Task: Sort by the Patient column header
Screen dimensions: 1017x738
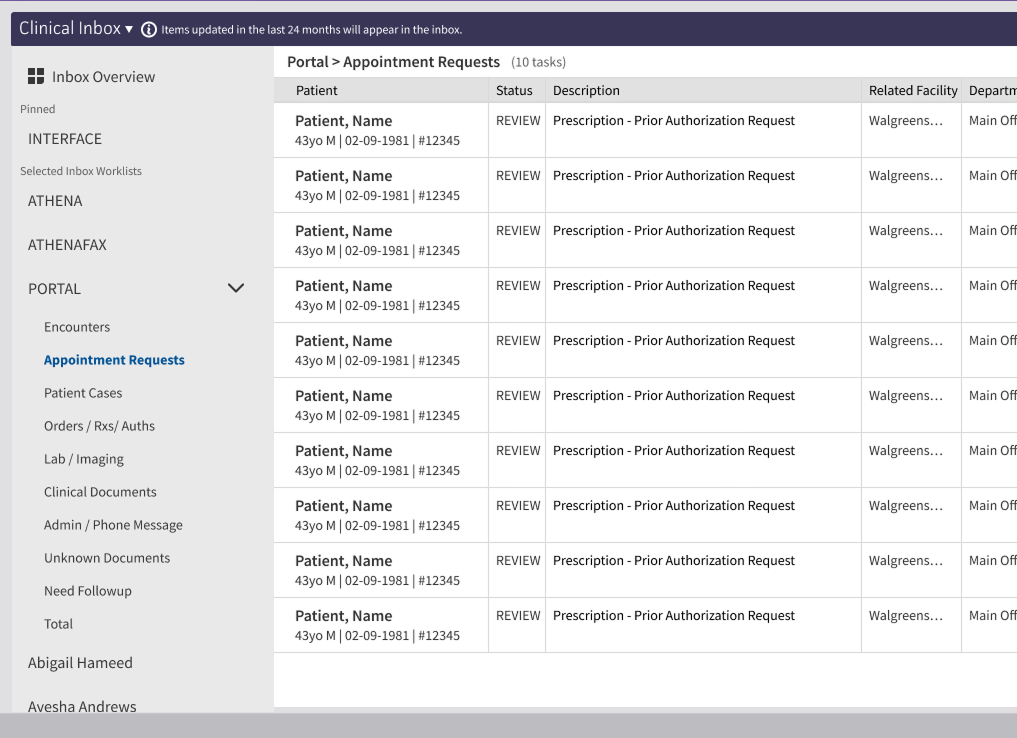Action: pos(317,91)
